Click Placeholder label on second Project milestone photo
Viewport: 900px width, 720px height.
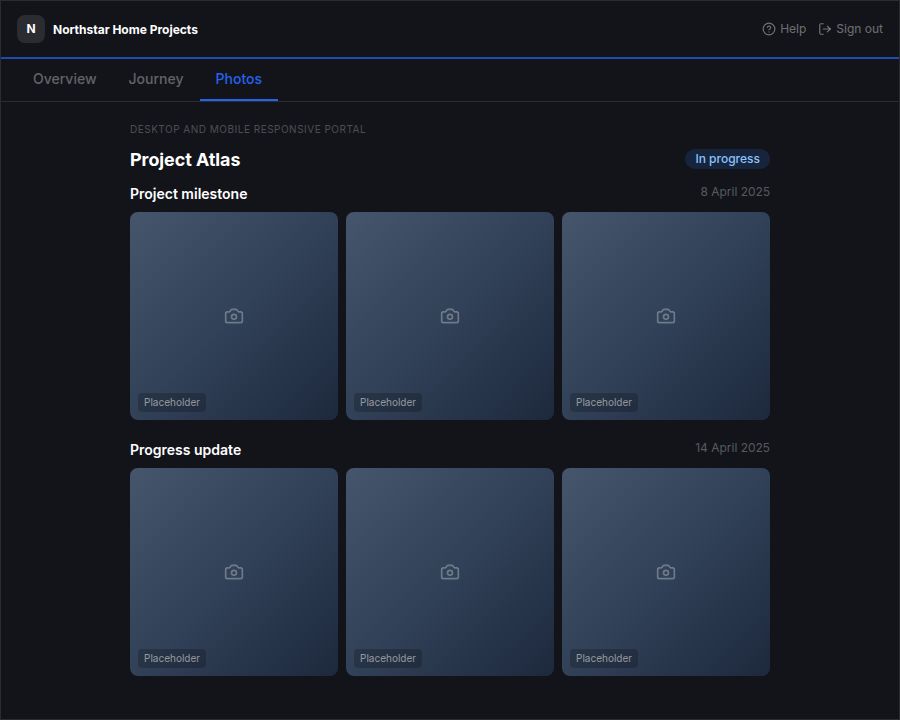click(x=387, y=402)
